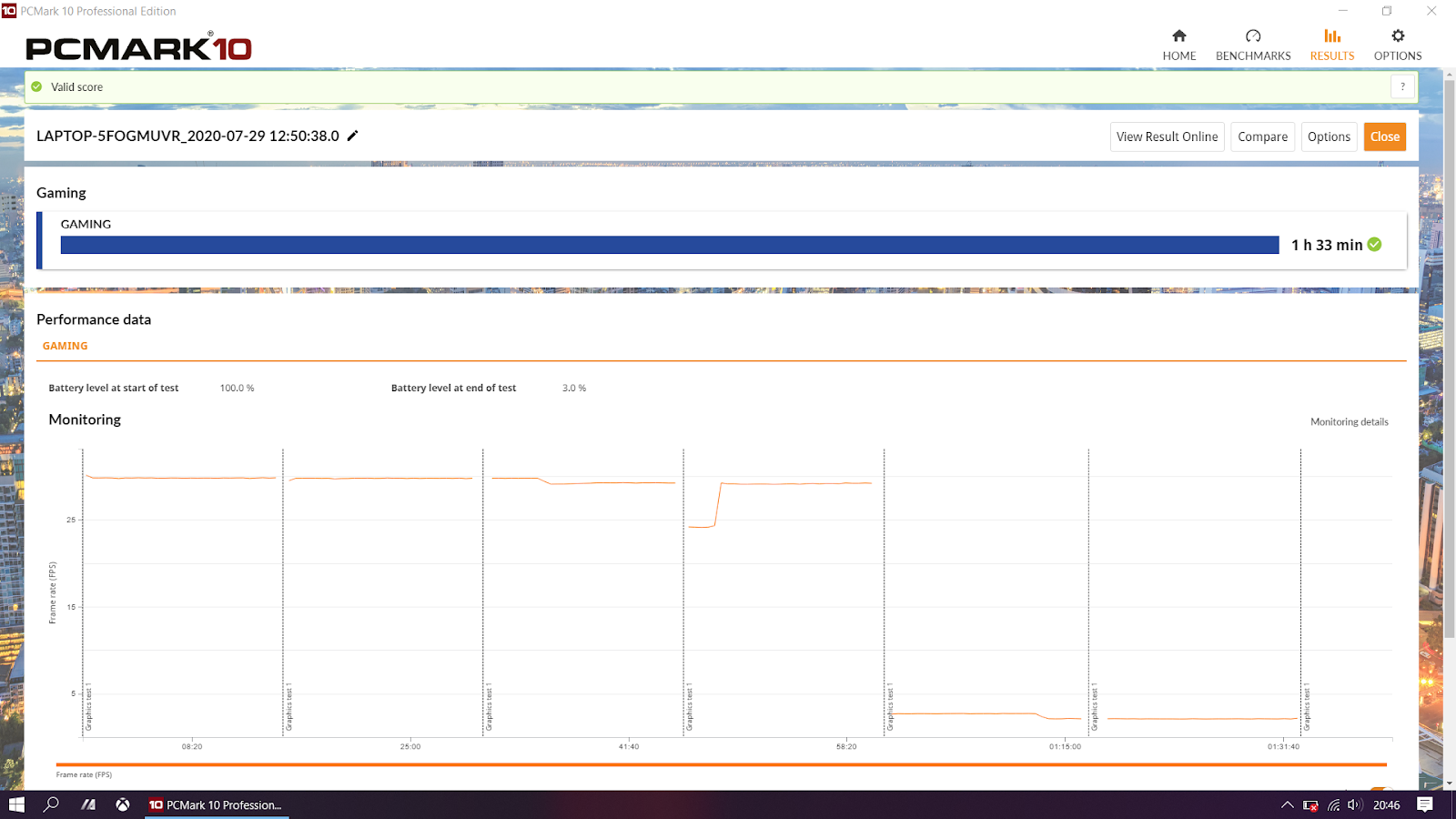Viewport: 1456px width, 819px height.
Task: Open the volume tray icon
Action: (x=1354, y=804)
